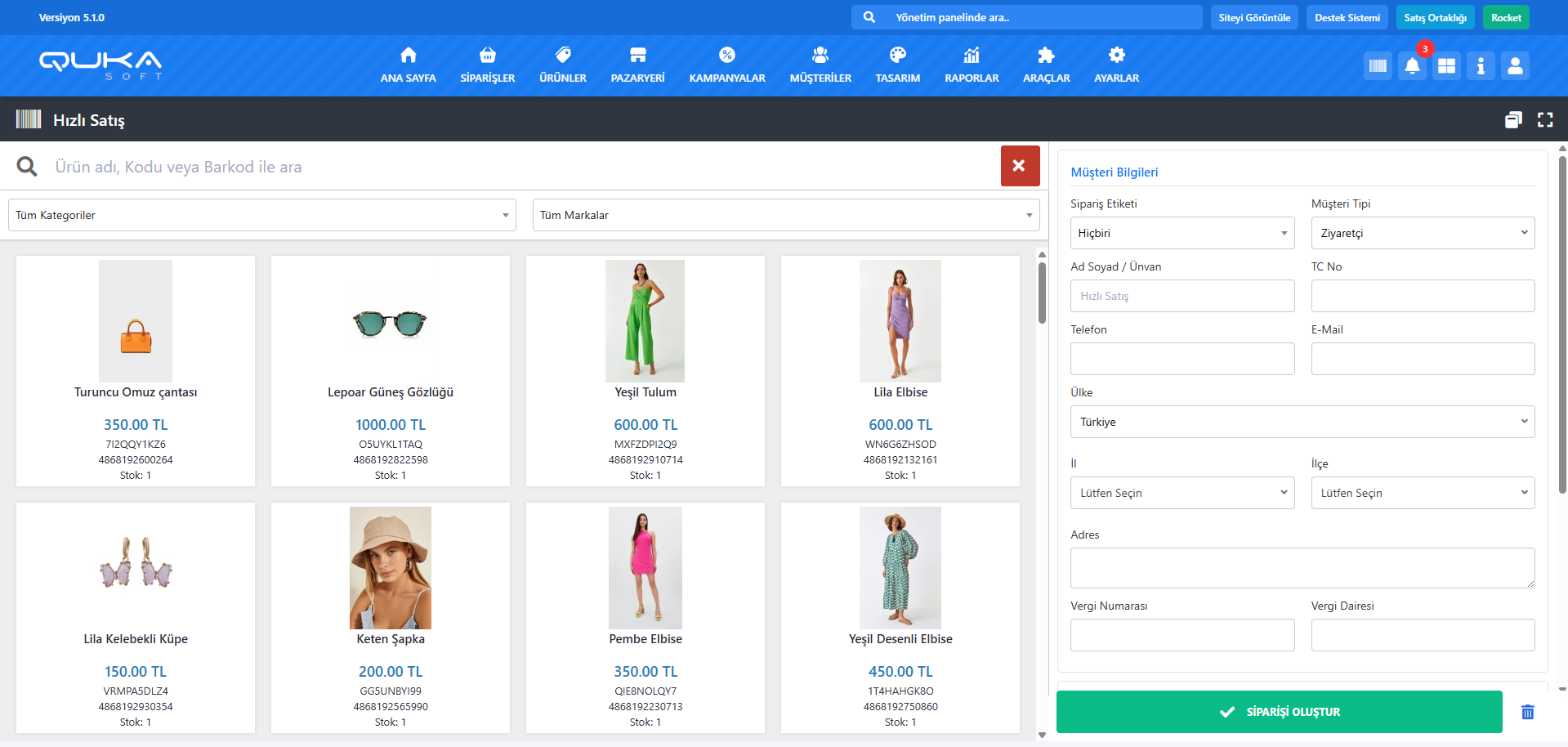Click the Siparişi Oluştur button
This screenshot has height=747, width=1568.
1279,712
